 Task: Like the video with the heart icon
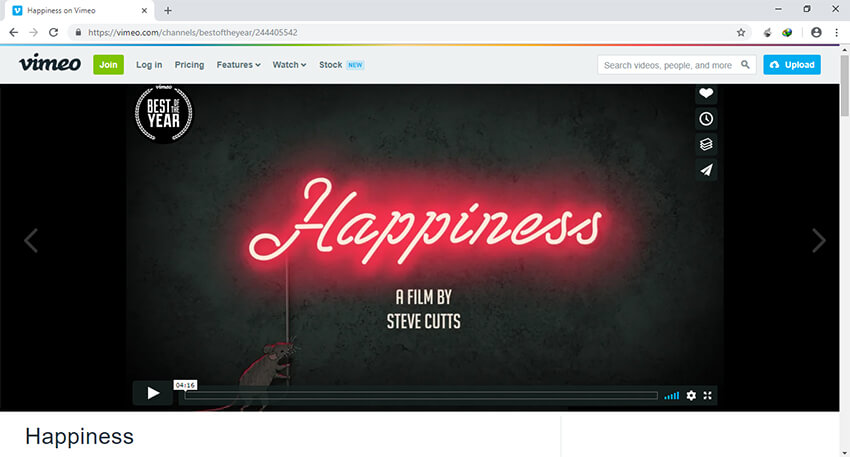[x=706, y=93]
